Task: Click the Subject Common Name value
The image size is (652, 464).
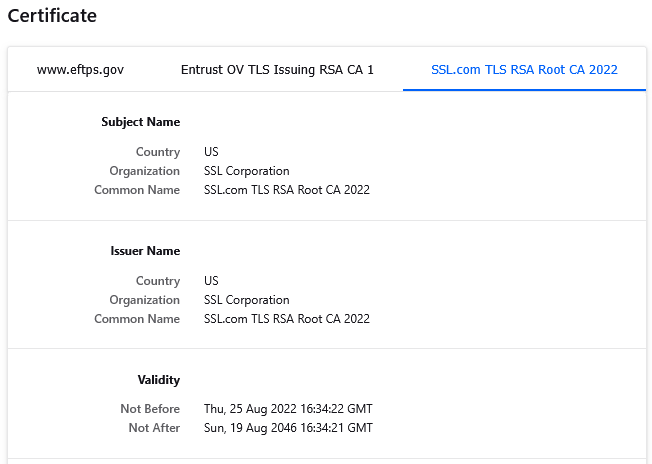Action: point(286,190)
